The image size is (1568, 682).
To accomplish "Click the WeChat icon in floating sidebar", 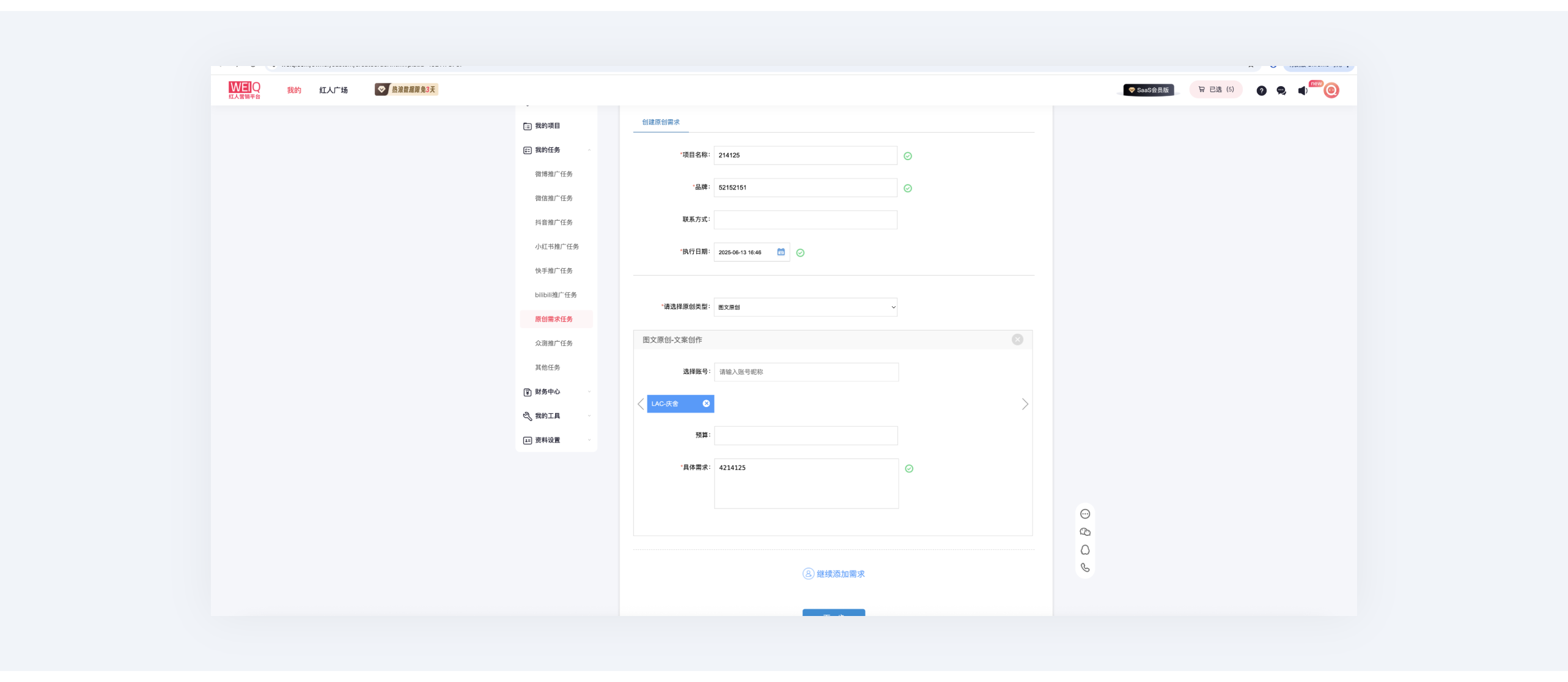I will coord(1085,532).
